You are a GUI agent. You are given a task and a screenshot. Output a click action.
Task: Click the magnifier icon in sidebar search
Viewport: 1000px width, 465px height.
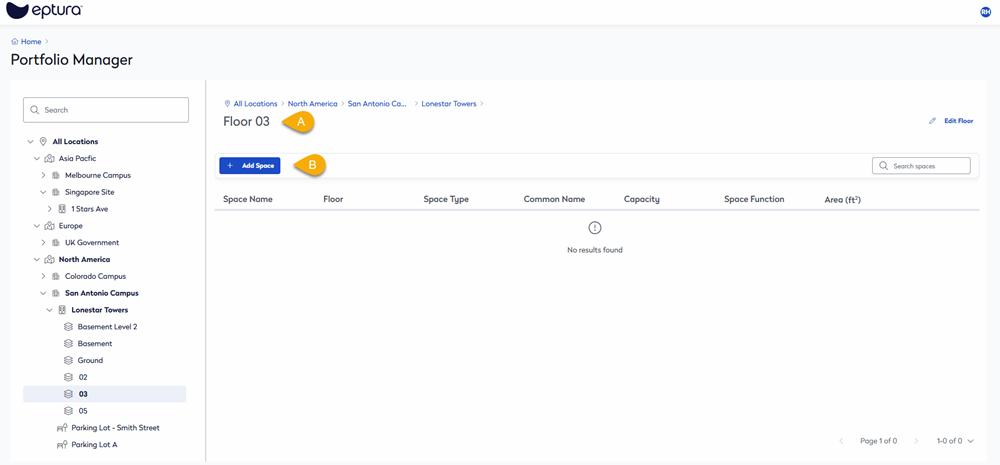(34, 110)
